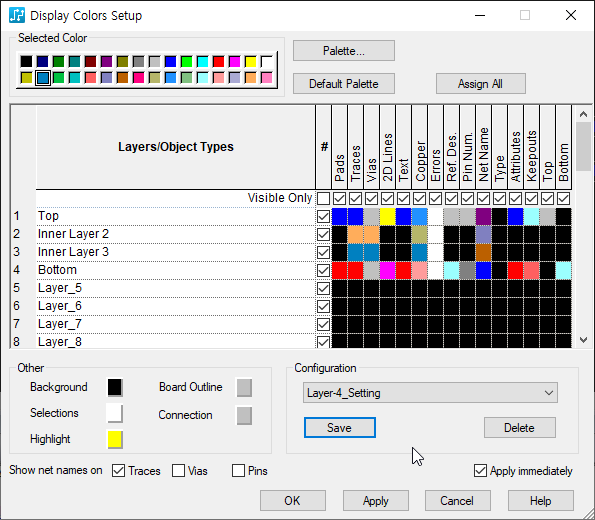Uncheck the Keepouts column visibility checkbox

click(x=531, y=198)
